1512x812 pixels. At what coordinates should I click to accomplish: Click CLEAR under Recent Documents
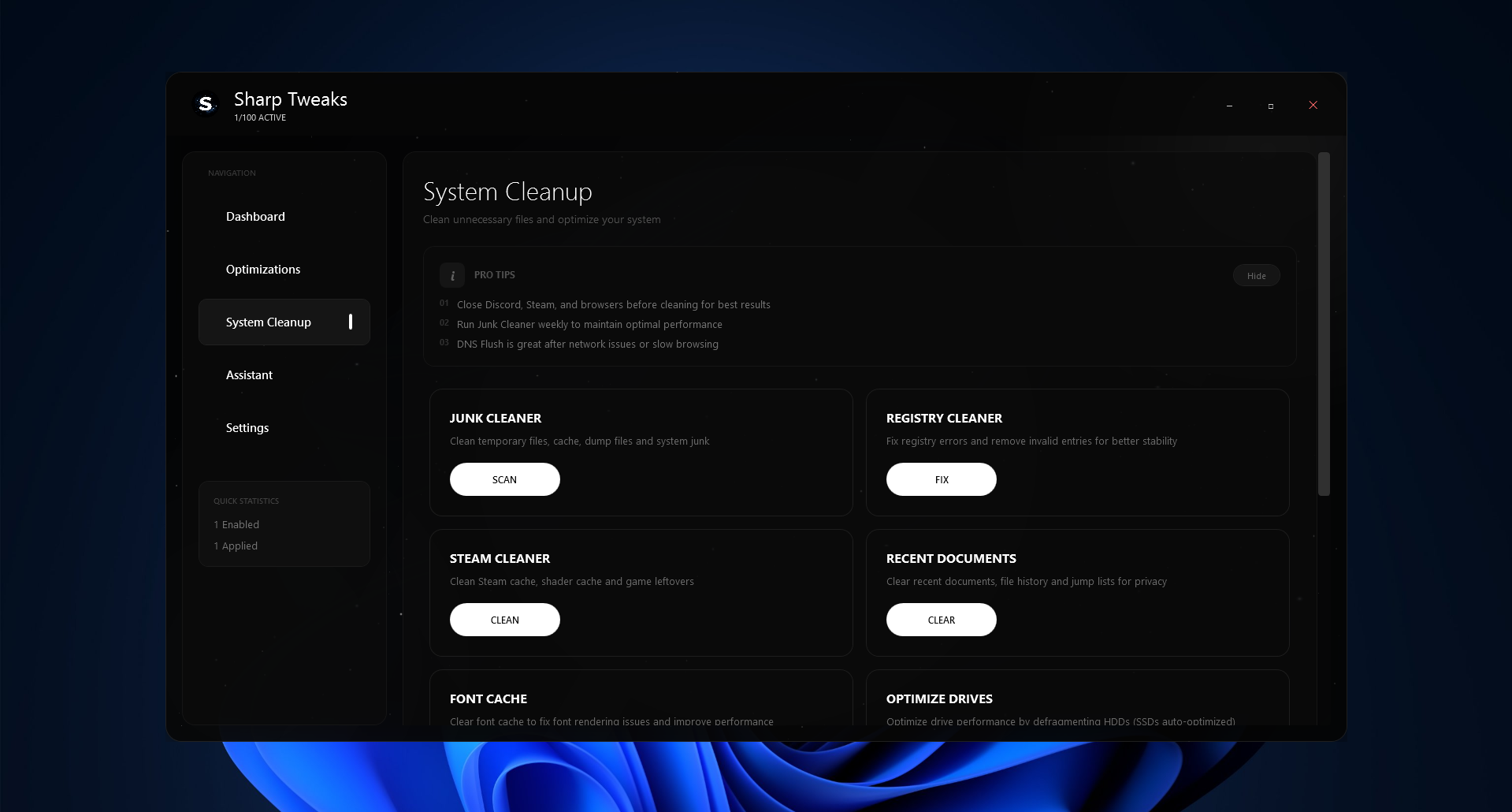coord(941,620)
